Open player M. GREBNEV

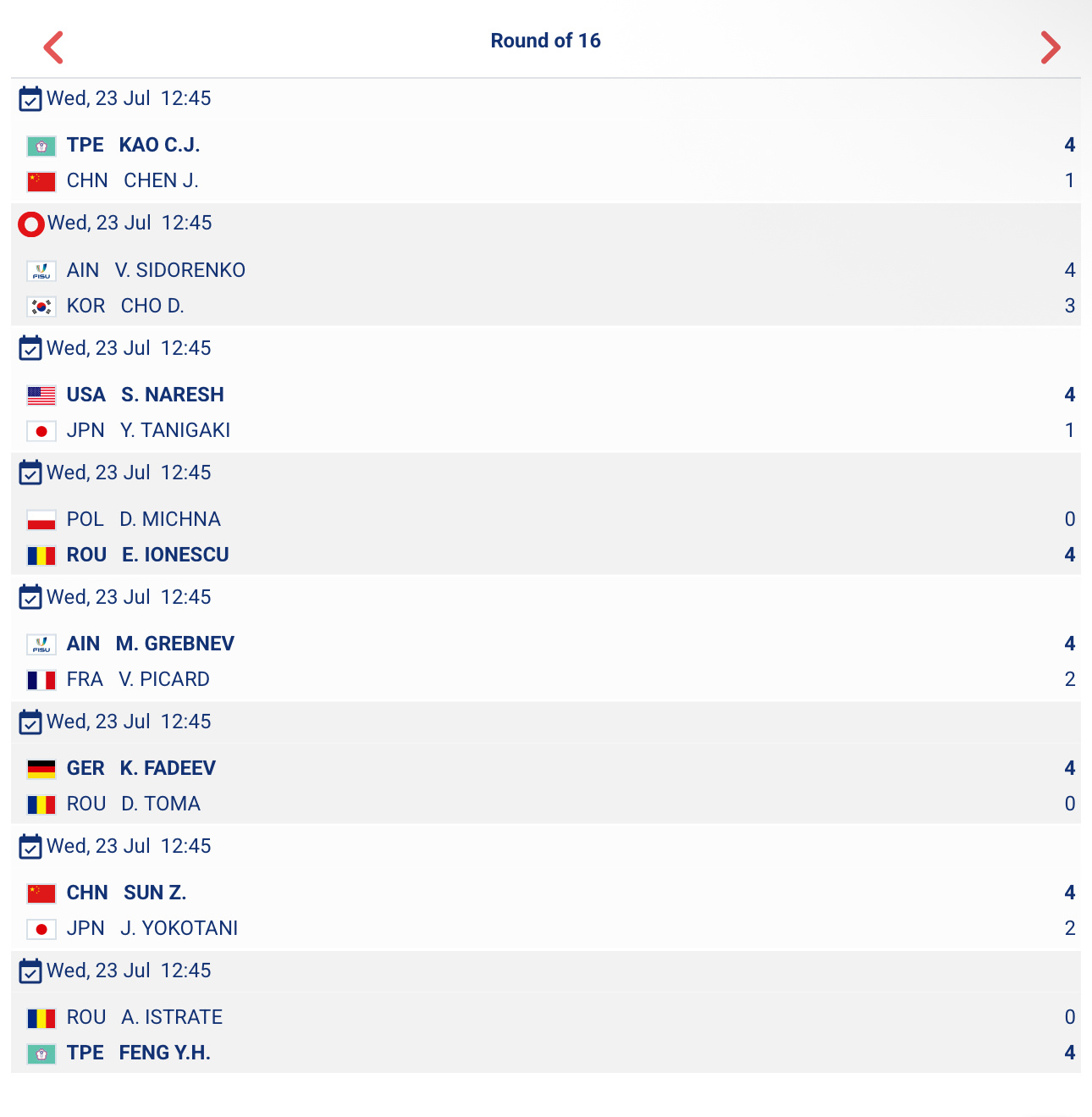175,644
